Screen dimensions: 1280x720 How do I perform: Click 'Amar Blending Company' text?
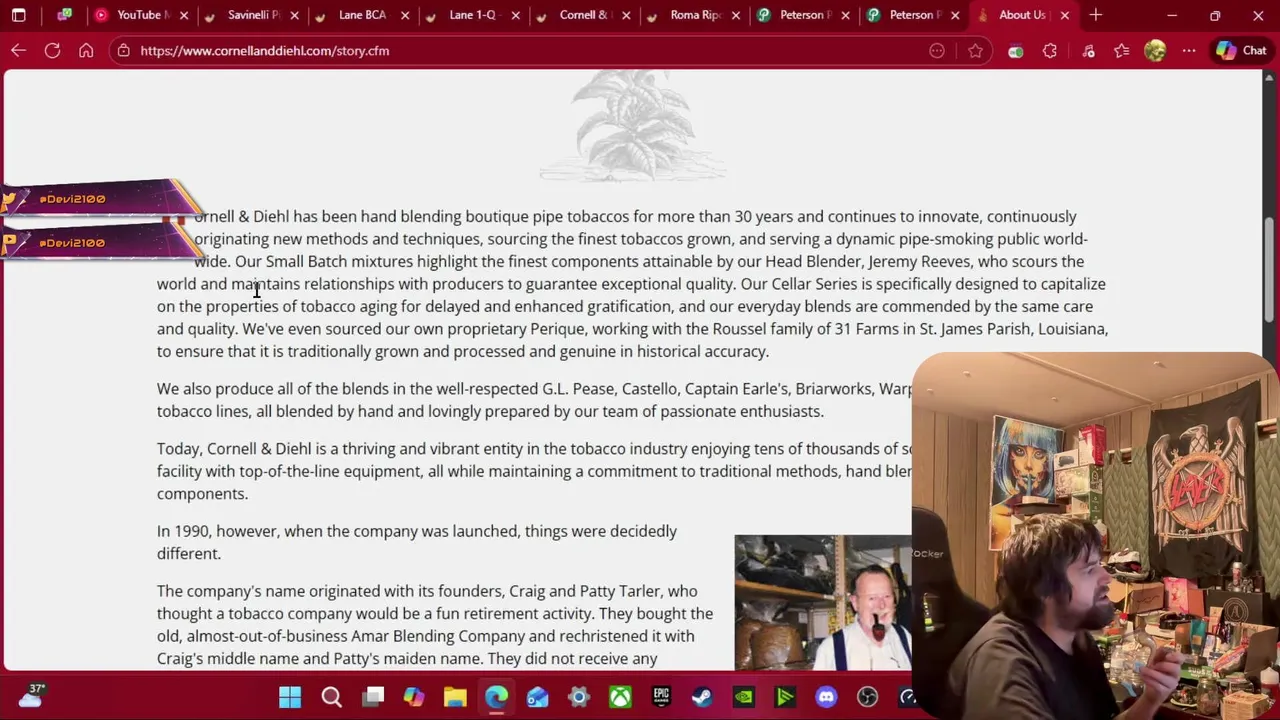(x=434, y=636)
